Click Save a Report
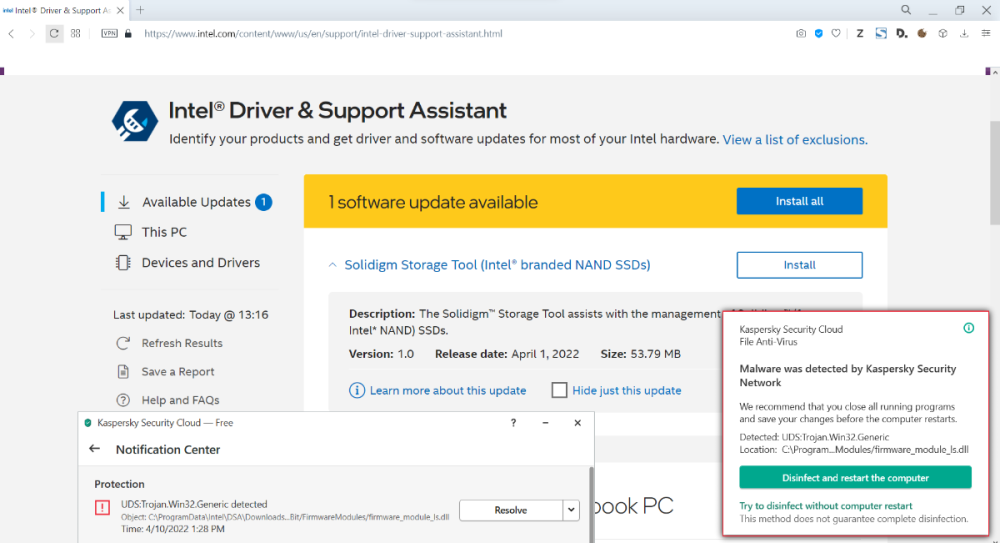The width and height of the screenshot is (1000, 543). point(178,372)
